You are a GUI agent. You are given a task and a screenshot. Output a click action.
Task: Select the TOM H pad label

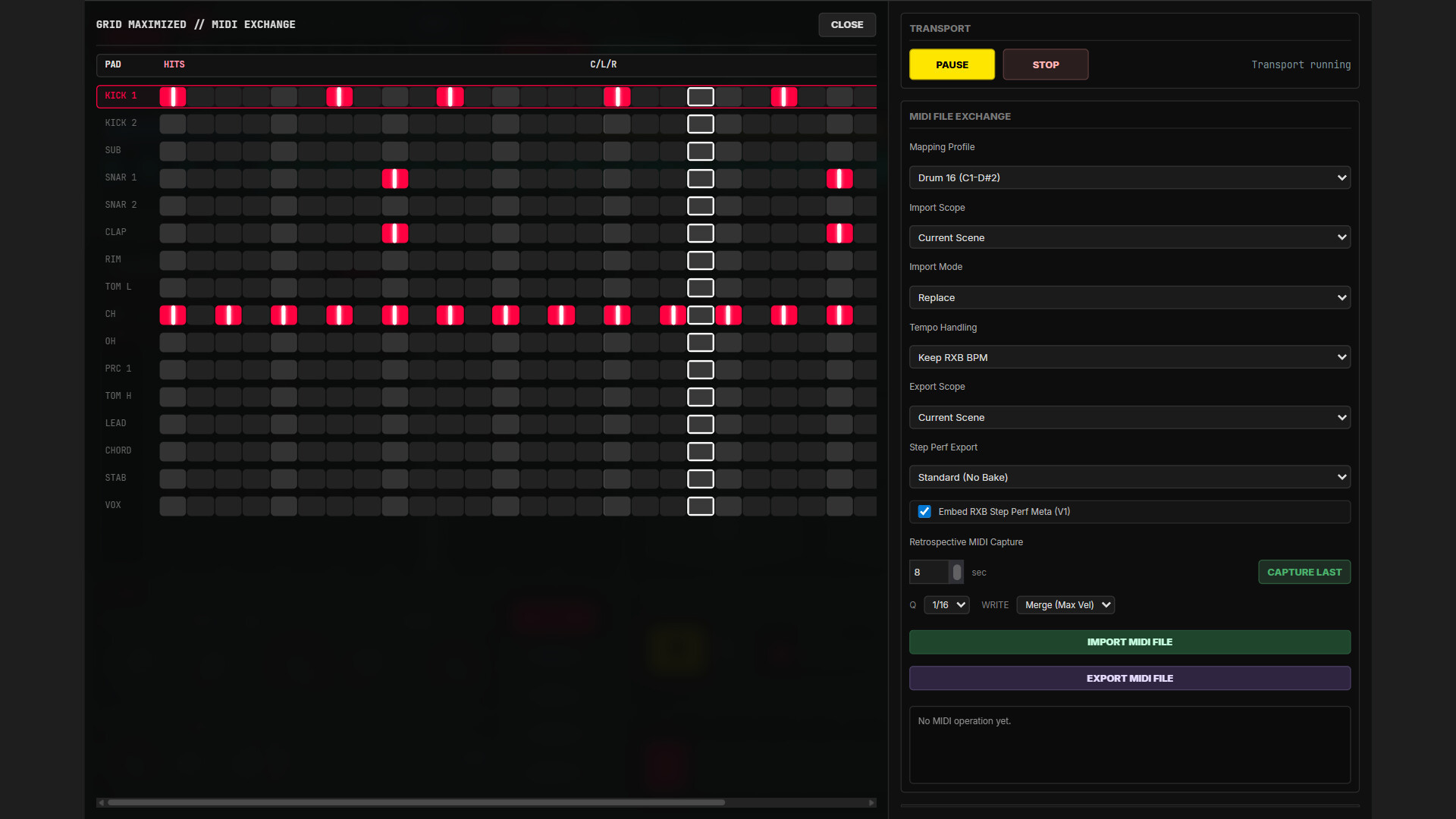coord(118,396)
